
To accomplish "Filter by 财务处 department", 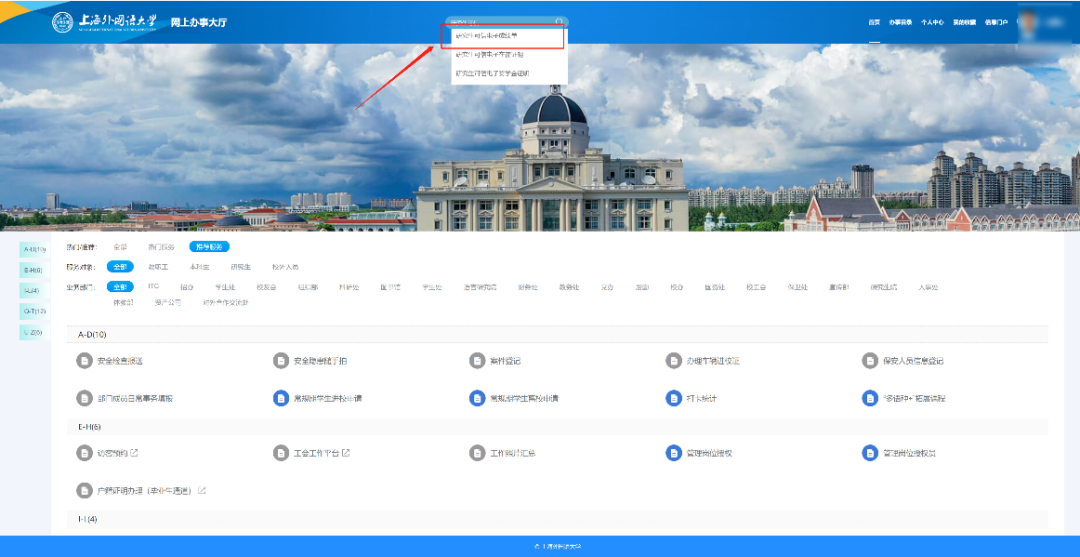I will 528,286.
